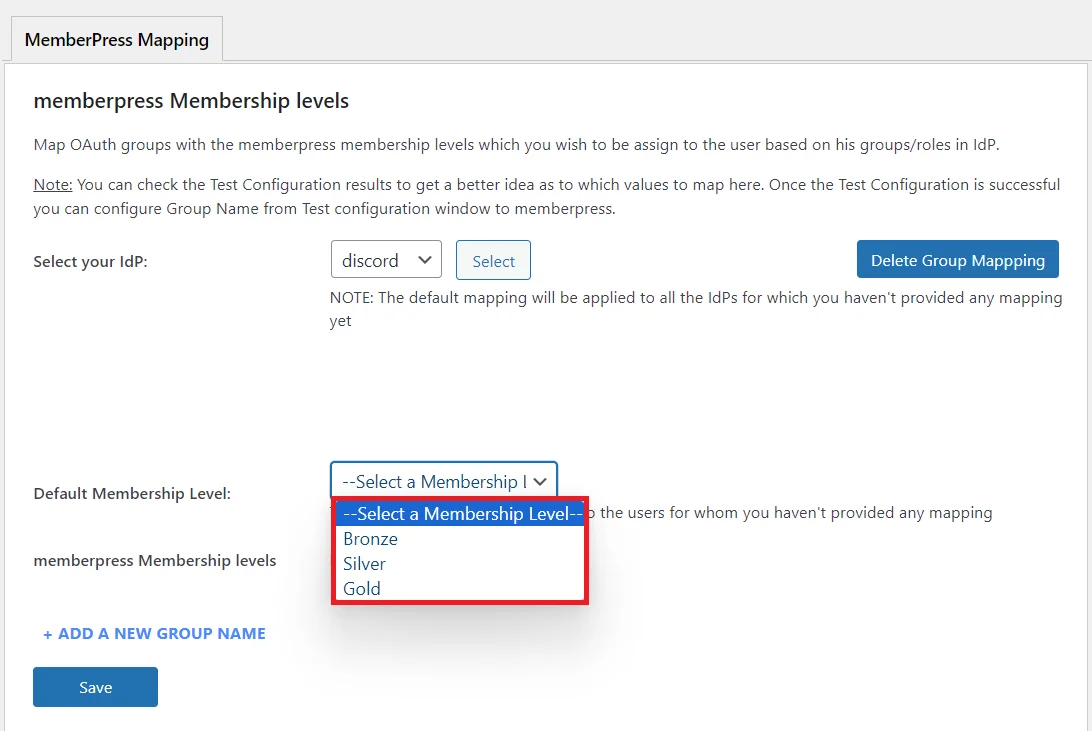
Task: Open the MemberPress Mapping tab
Action: tap(116, 40)
